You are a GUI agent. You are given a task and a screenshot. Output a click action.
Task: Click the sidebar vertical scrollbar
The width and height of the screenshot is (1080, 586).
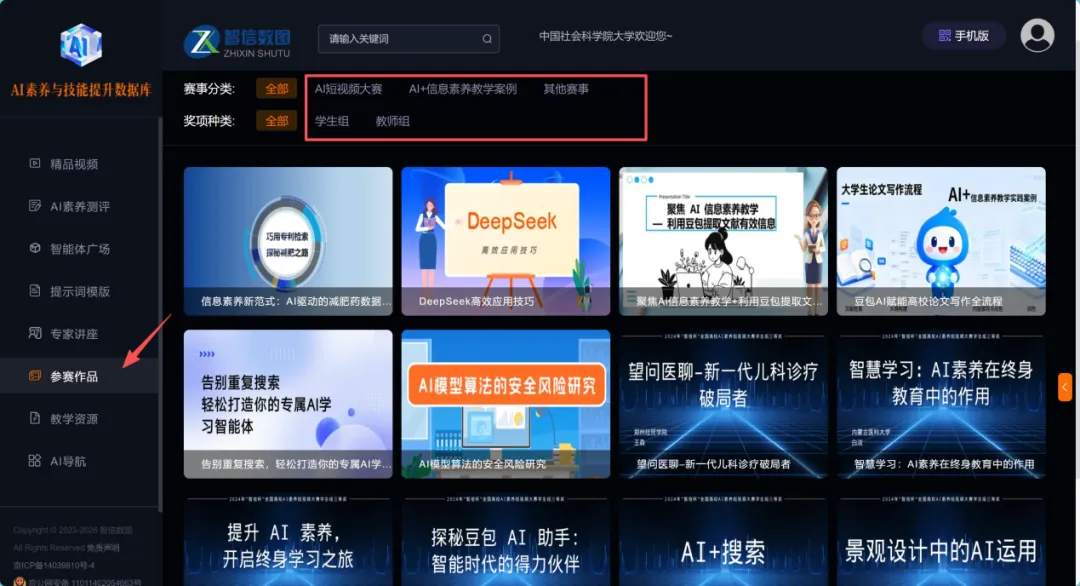coord(160,313)
